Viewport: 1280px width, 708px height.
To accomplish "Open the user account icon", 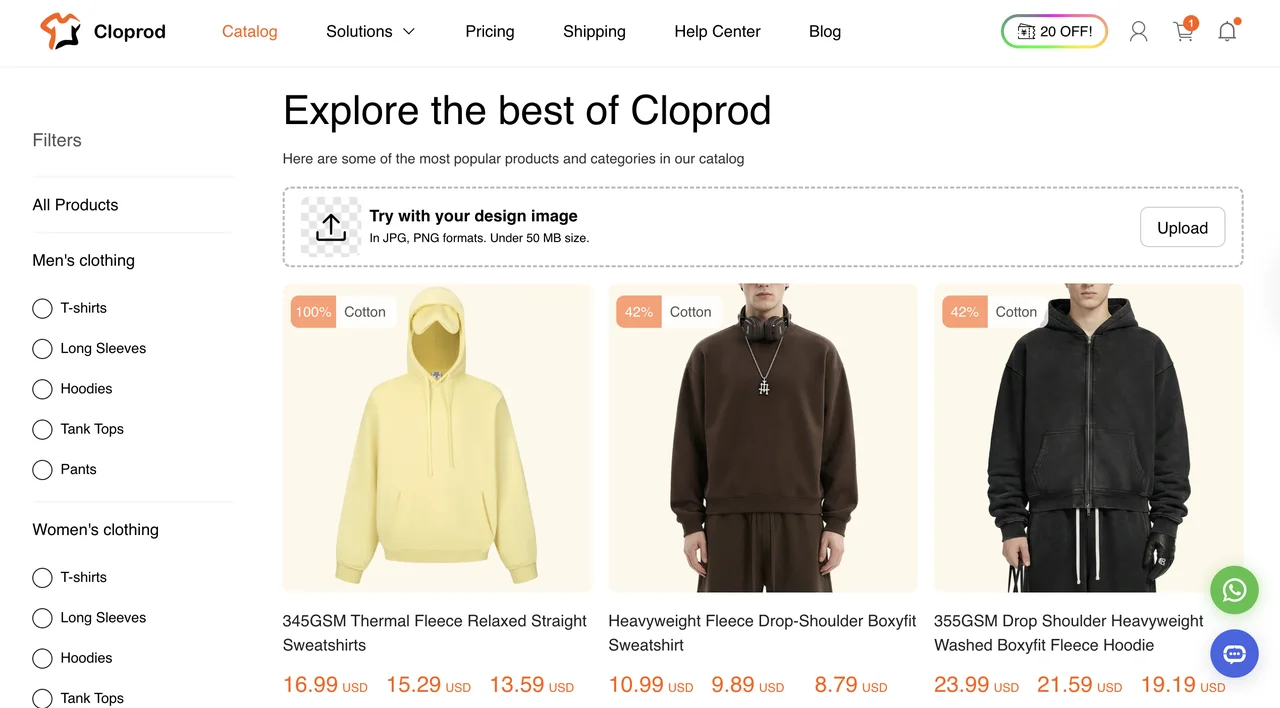I will coord(1138,32).
